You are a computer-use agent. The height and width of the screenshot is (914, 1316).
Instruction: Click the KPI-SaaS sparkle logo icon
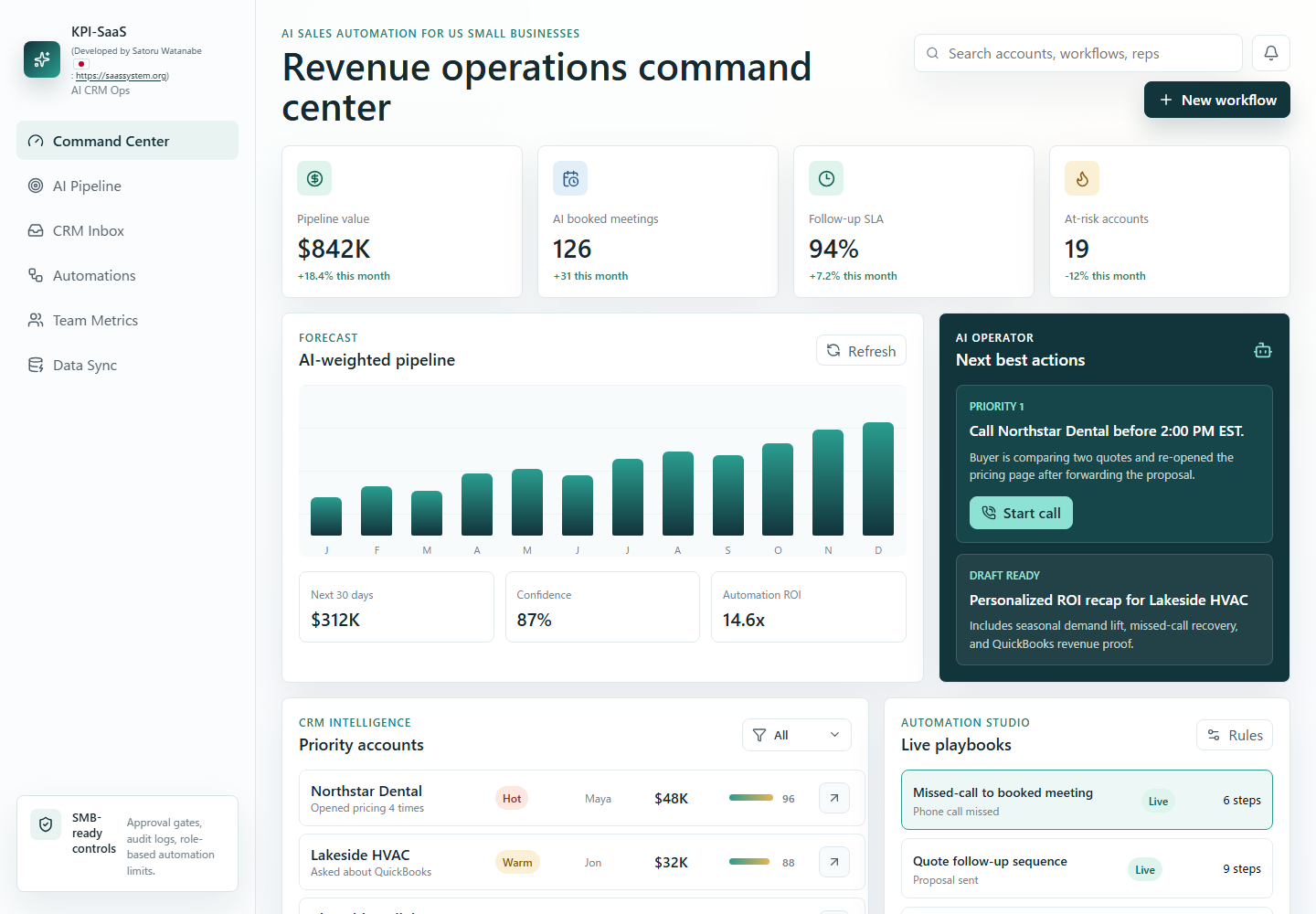click(42, 59)
